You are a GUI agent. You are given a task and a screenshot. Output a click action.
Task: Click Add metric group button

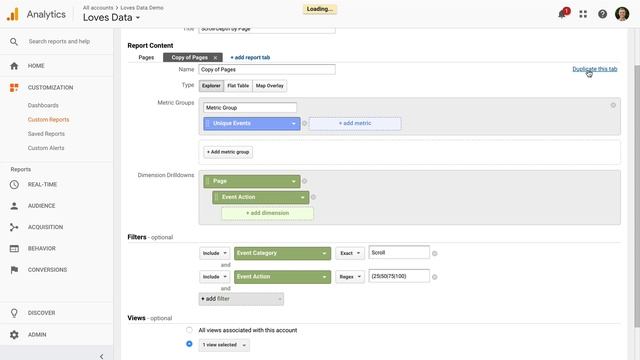[228, 152]
